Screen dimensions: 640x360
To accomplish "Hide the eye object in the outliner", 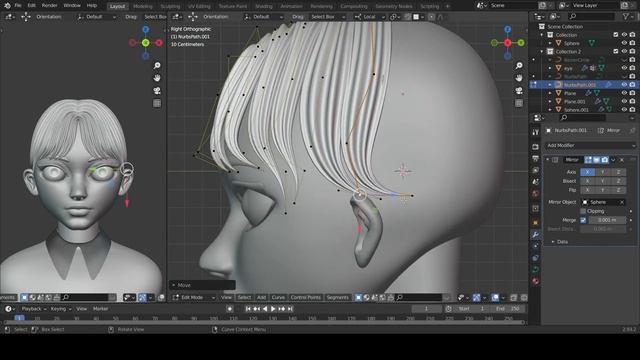I will point(624,68).
